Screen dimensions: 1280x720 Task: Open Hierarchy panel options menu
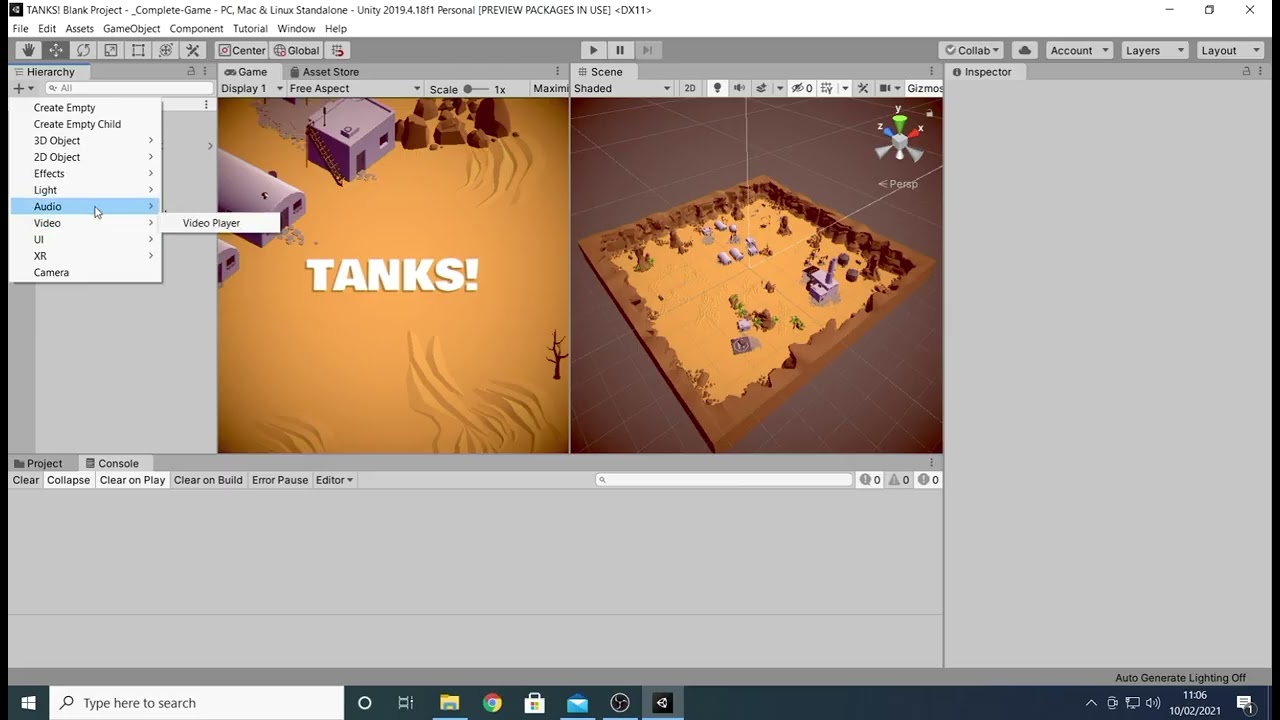206,72
